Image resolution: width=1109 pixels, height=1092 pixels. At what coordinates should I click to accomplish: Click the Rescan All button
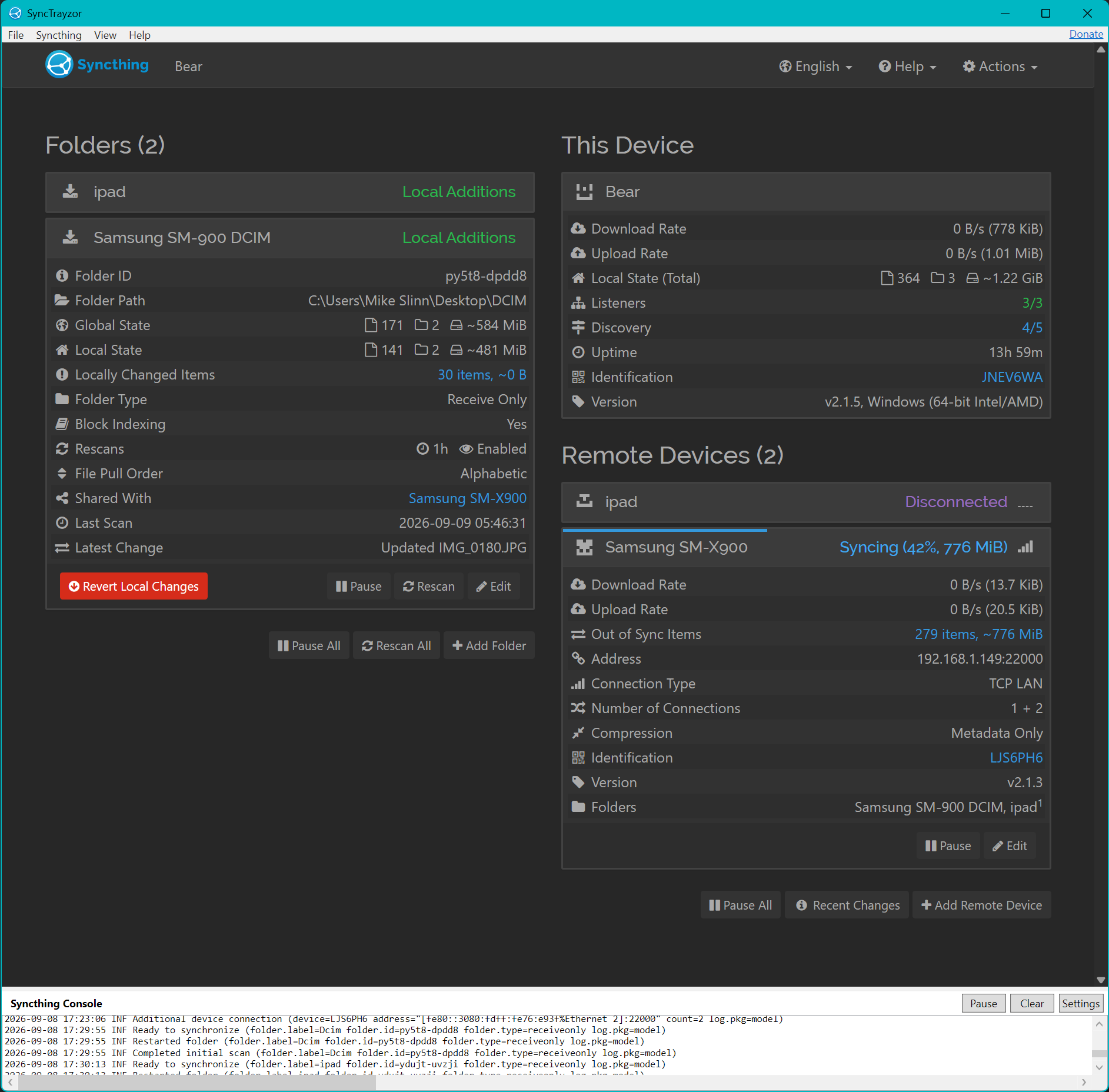[x=397, y=645]
